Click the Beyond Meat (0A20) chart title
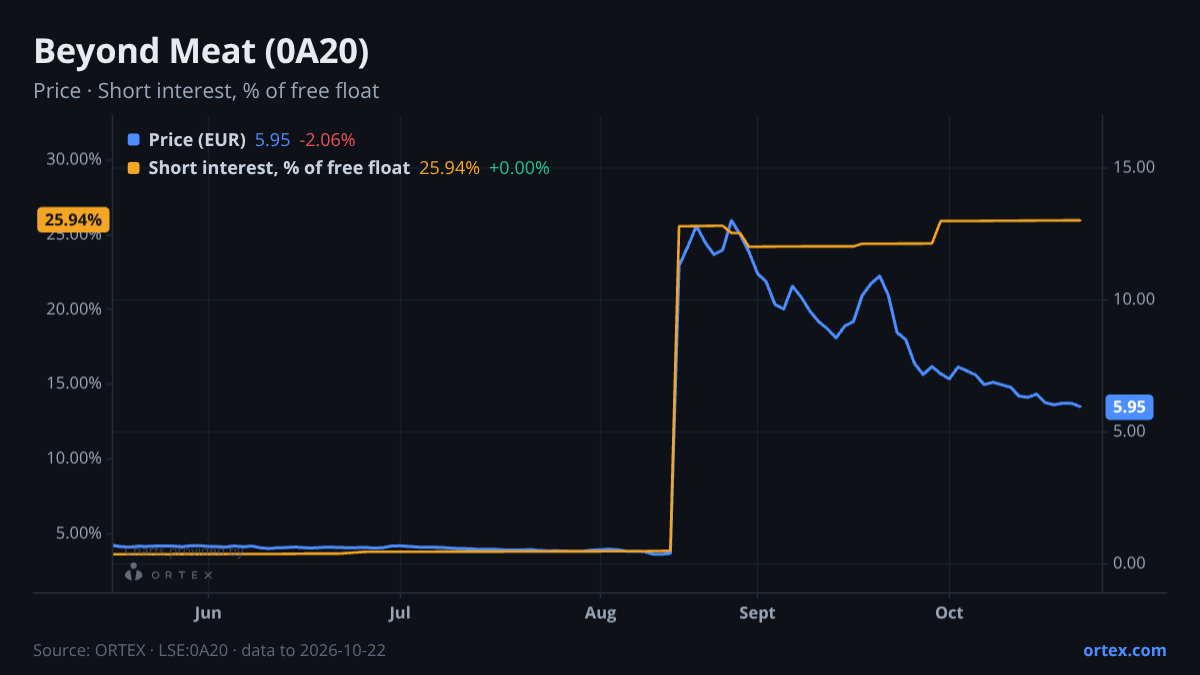This screenshot has width=1200, height=675. tap(201, 51)
